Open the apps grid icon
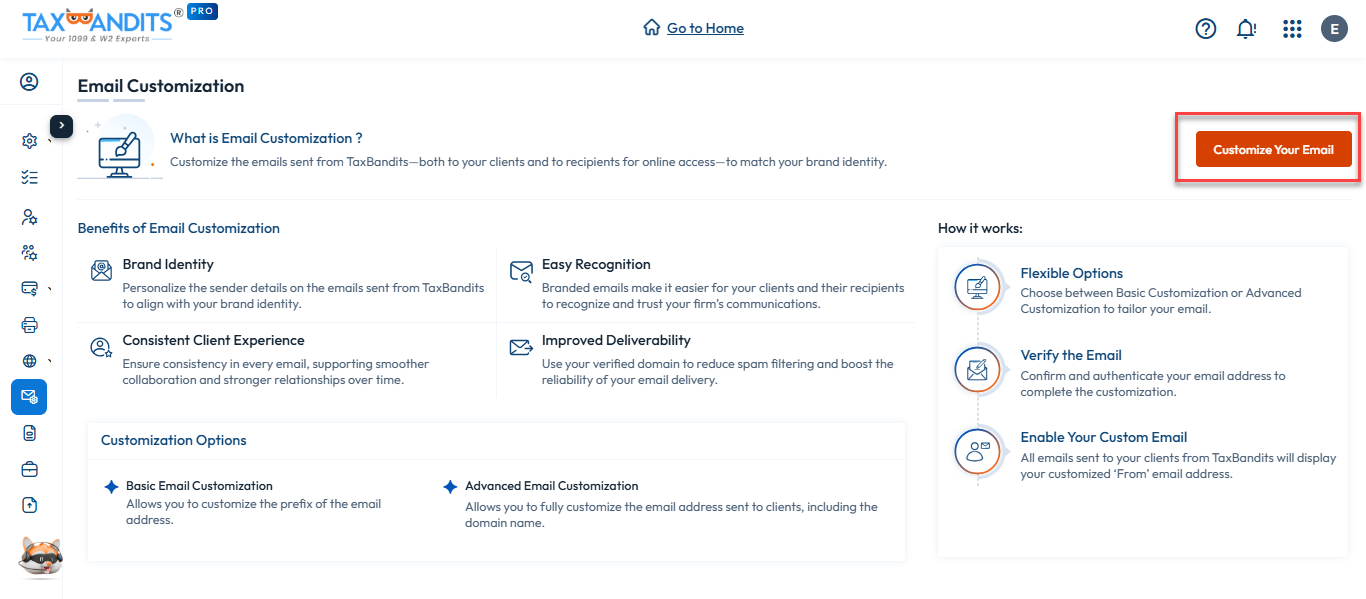The width and height of the screenshot is (1366, 599). click(x=1292, y=29)
